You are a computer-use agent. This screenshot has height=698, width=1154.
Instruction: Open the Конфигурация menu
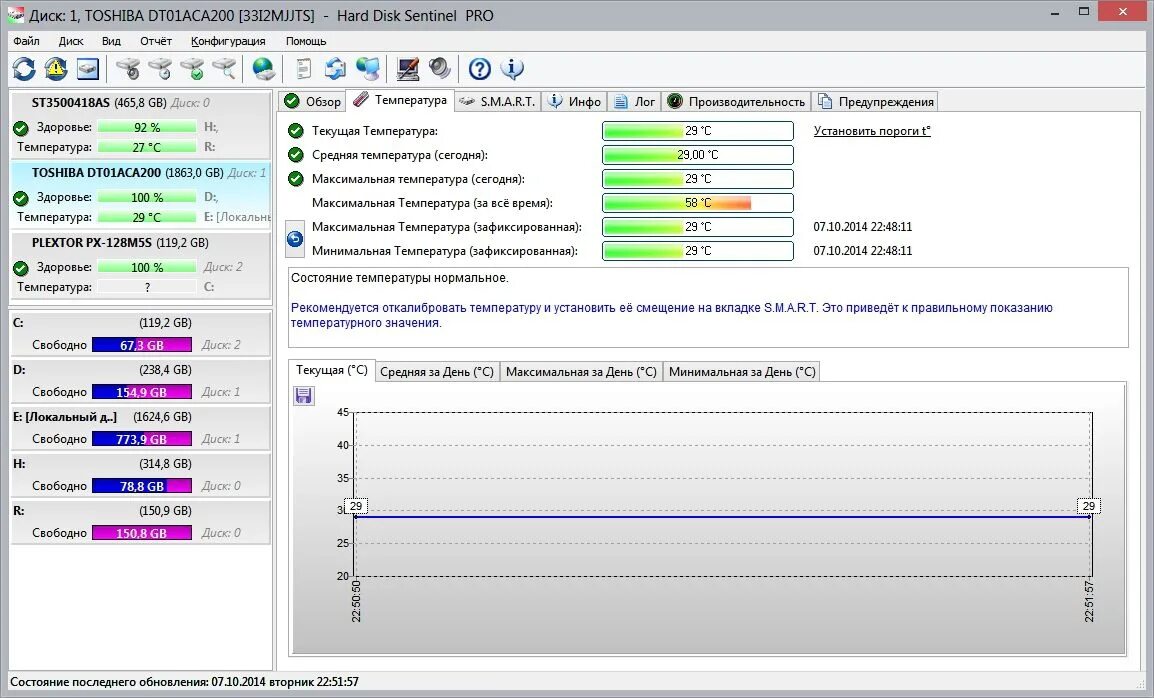click(228, 41)
